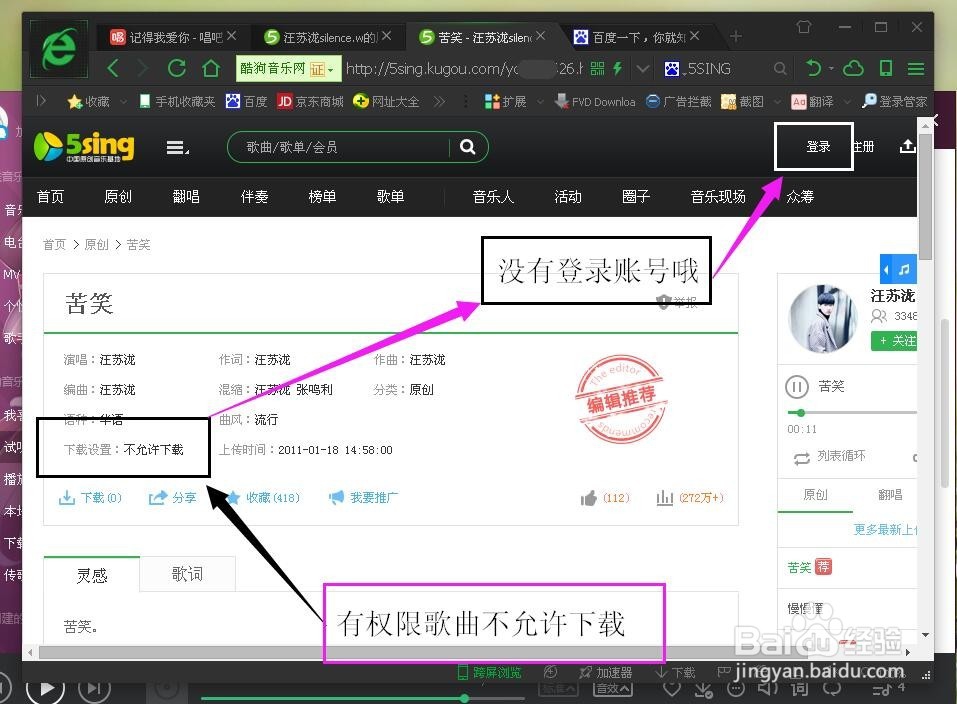Click the play count chart icon 272万+
The height and width of the screenshot is (704, 957).
point(665,498)
